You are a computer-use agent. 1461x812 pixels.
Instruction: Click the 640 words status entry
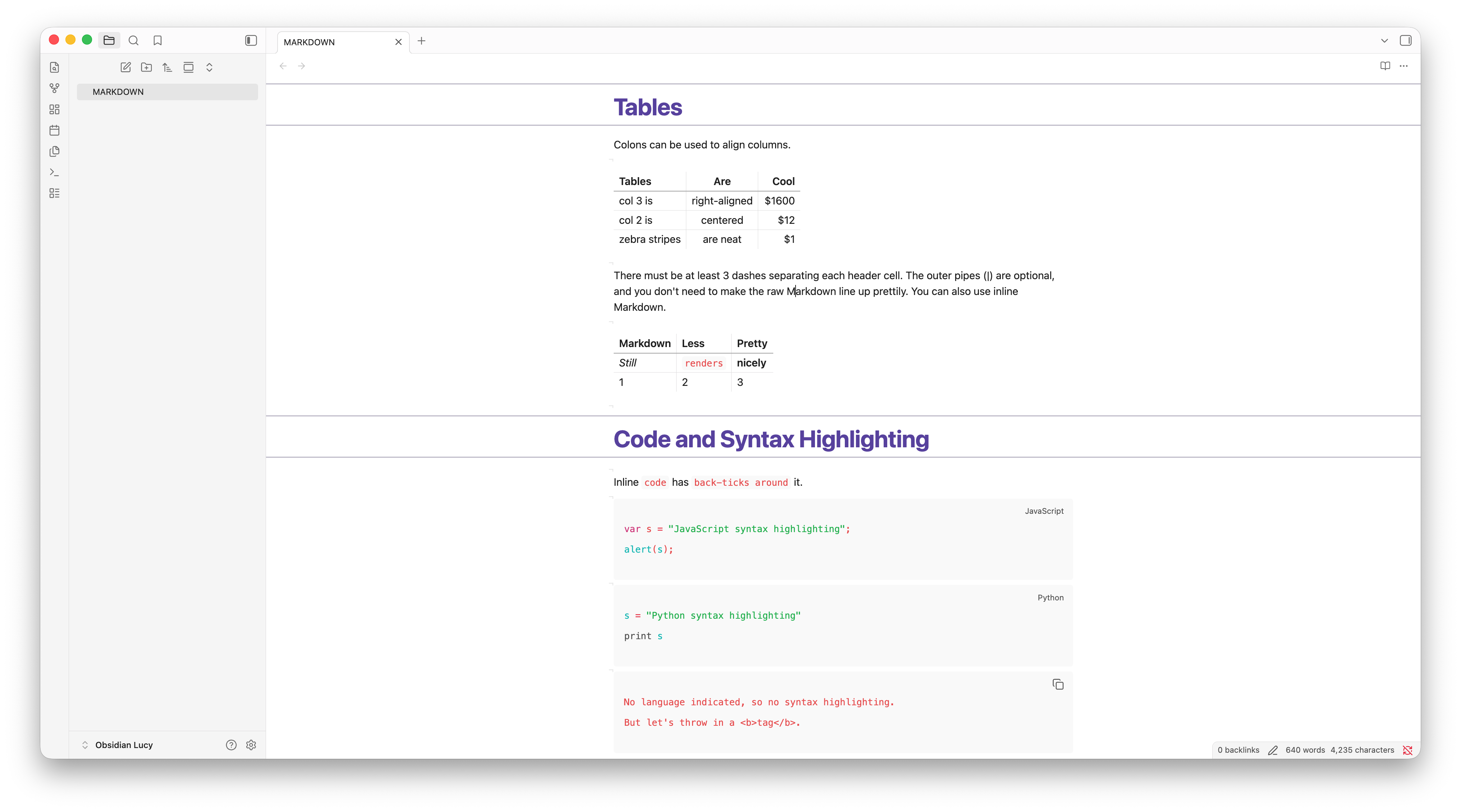1305,750
